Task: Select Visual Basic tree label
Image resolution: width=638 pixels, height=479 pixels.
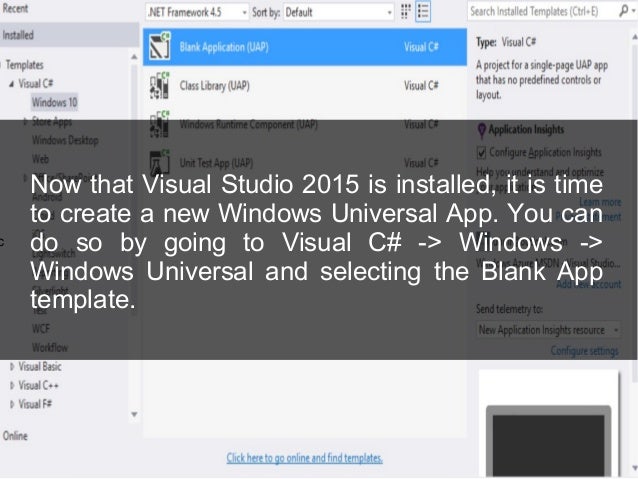Action: pos(40,366)
